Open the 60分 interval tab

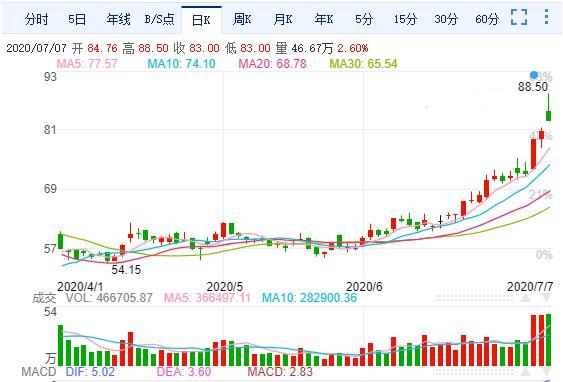tap(487, 19)
